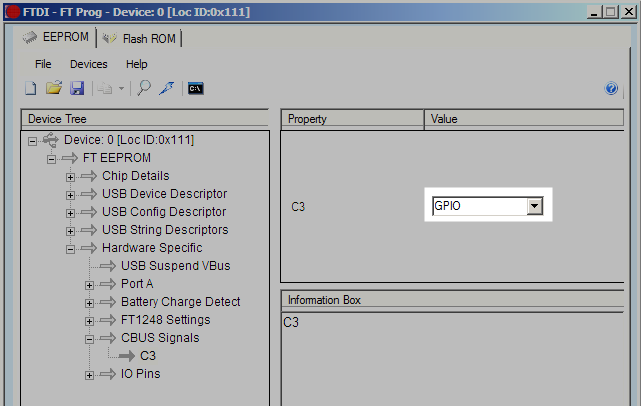Screen dimensions: 641x406
Task: Switch to the EEPROM tab
Action: point(56,37)
